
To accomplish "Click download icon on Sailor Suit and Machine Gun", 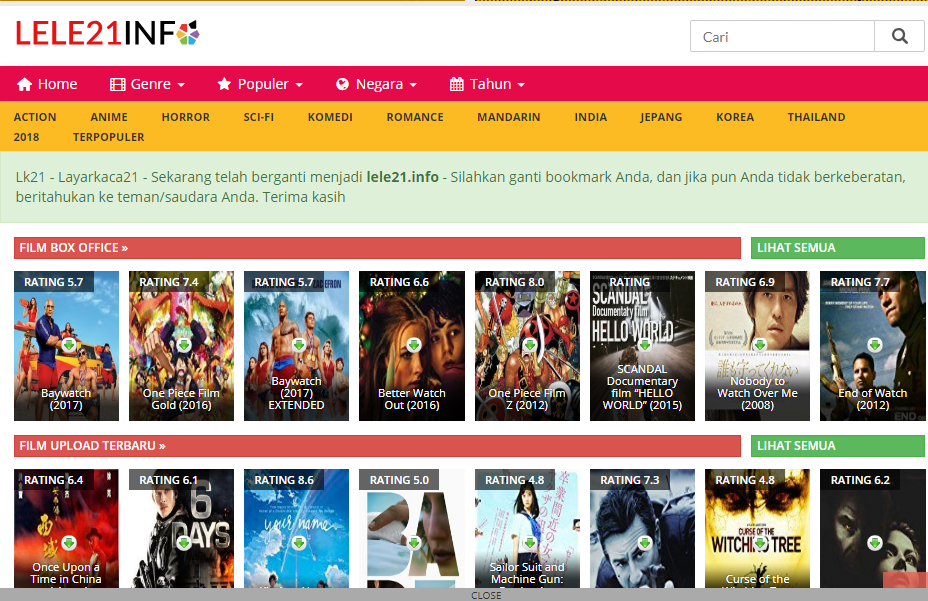I will tap(529, 542).
